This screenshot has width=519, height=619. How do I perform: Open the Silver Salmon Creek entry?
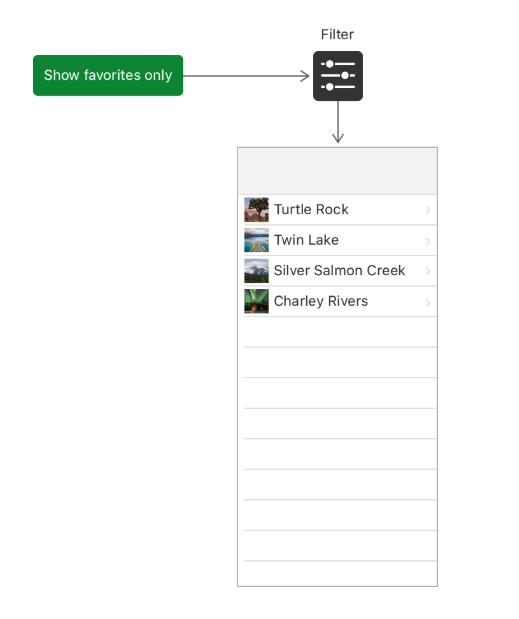pyautogui.click(x=337, y=271)
